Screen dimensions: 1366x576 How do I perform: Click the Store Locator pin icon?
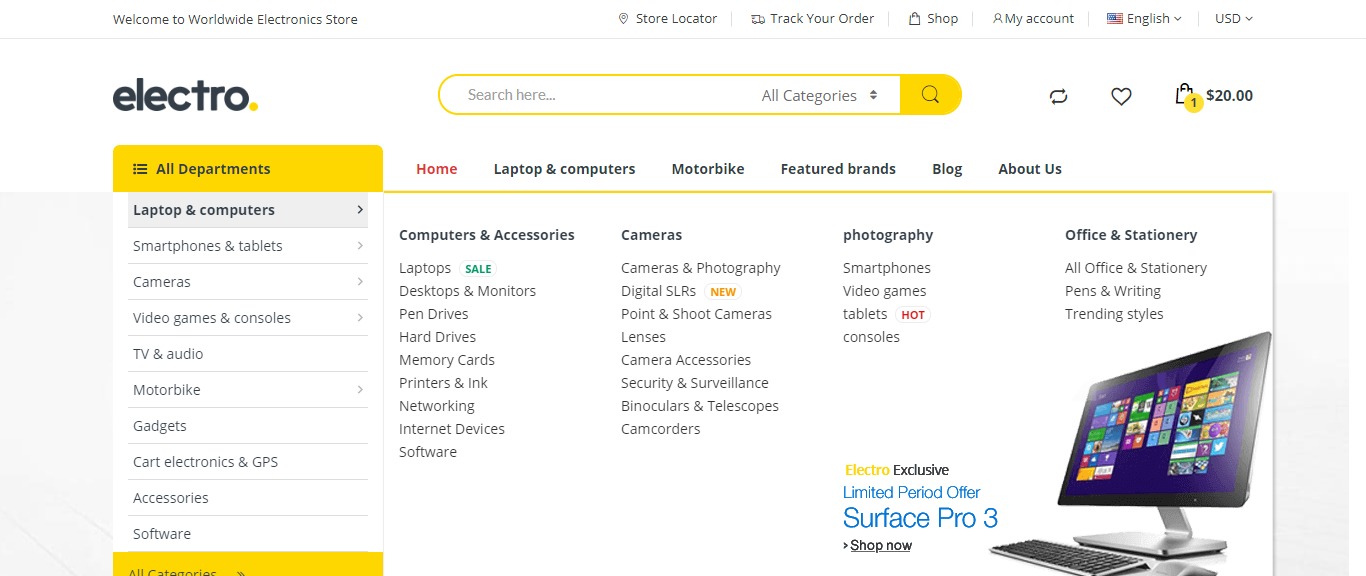pos(624,19)
